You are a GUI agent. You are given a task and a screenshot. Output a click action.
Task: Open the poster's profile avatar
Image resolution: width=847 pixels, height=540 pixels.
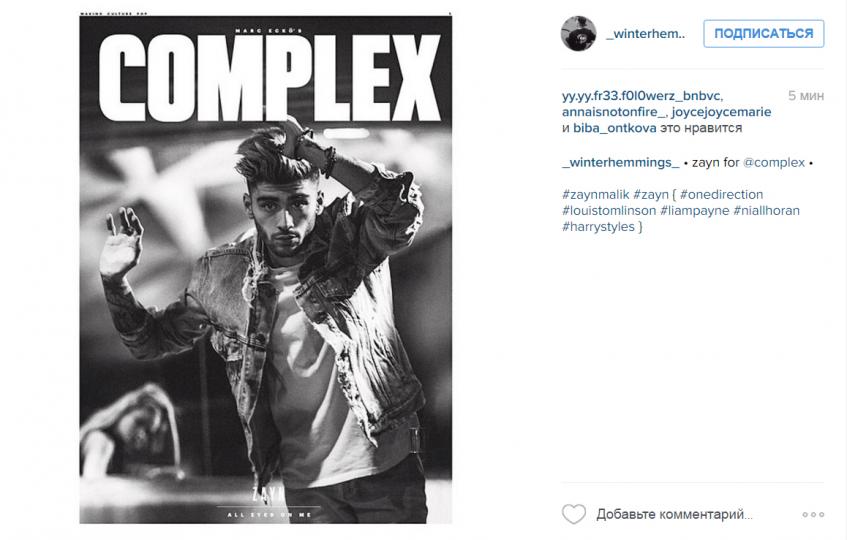(579, 33)
